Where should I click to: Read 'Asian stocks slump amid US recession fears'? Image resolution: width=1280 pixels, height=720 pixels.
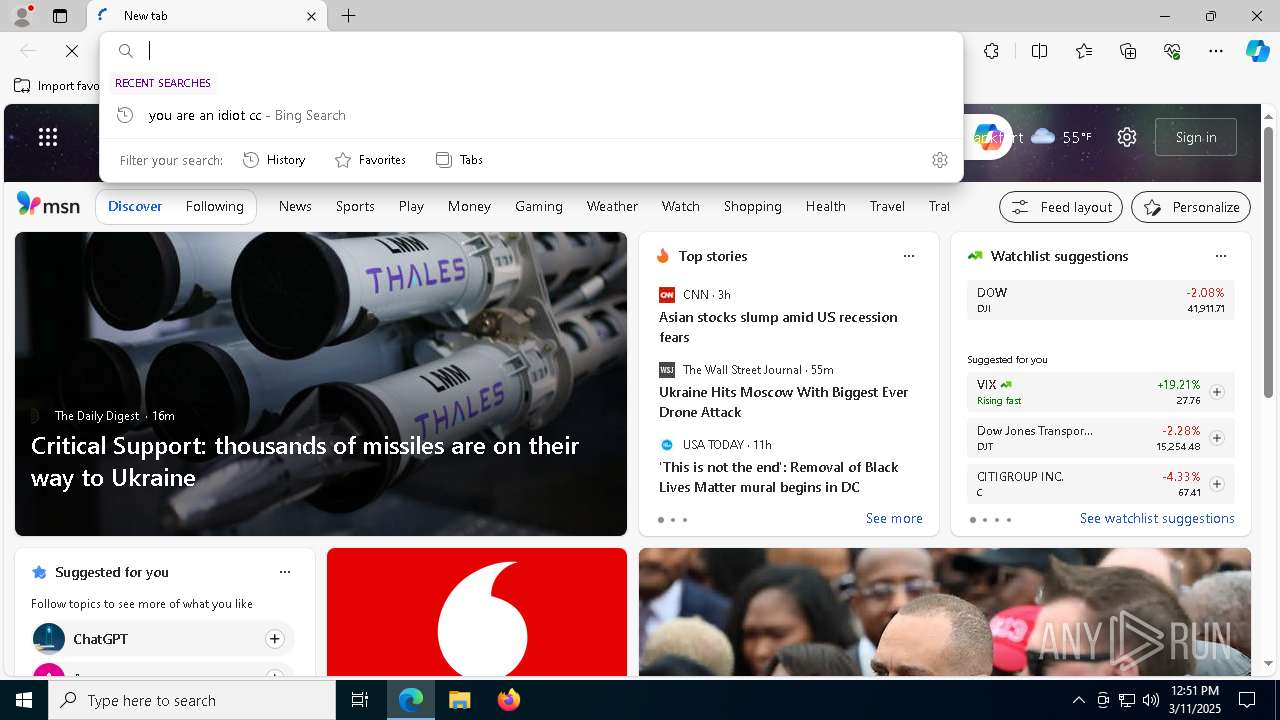click(778, 327)
